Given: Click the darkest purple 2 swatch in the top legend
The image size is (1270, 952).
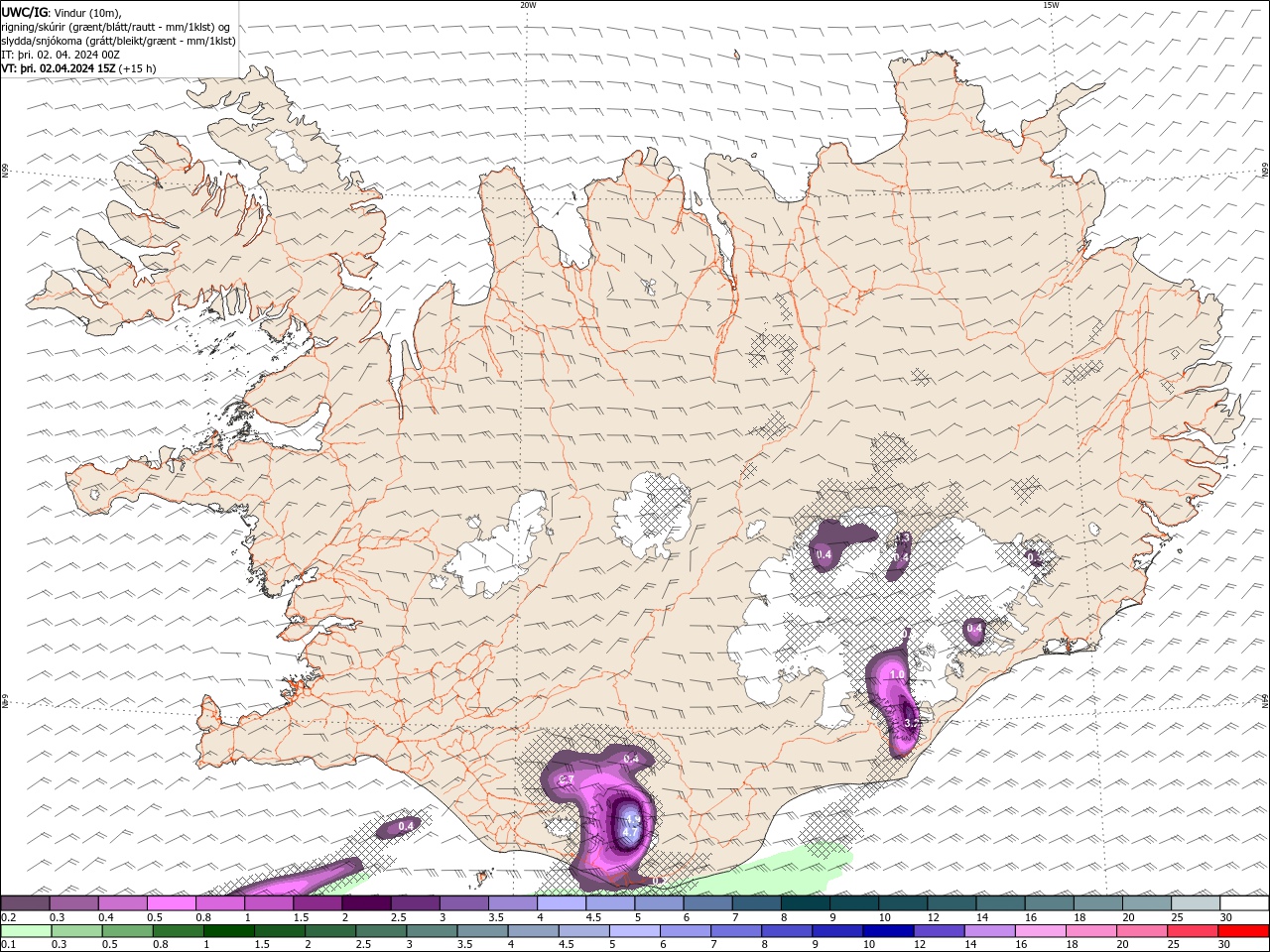Looking at the screenshot, I should 366,903.
